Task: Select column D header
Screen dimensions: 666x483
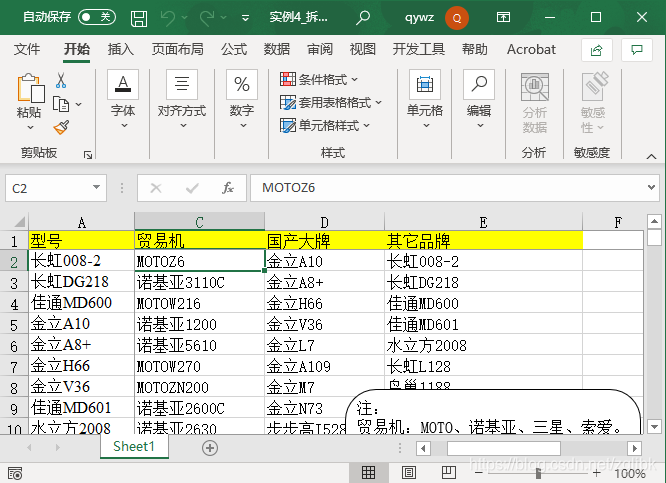Action: coord(324,222)
